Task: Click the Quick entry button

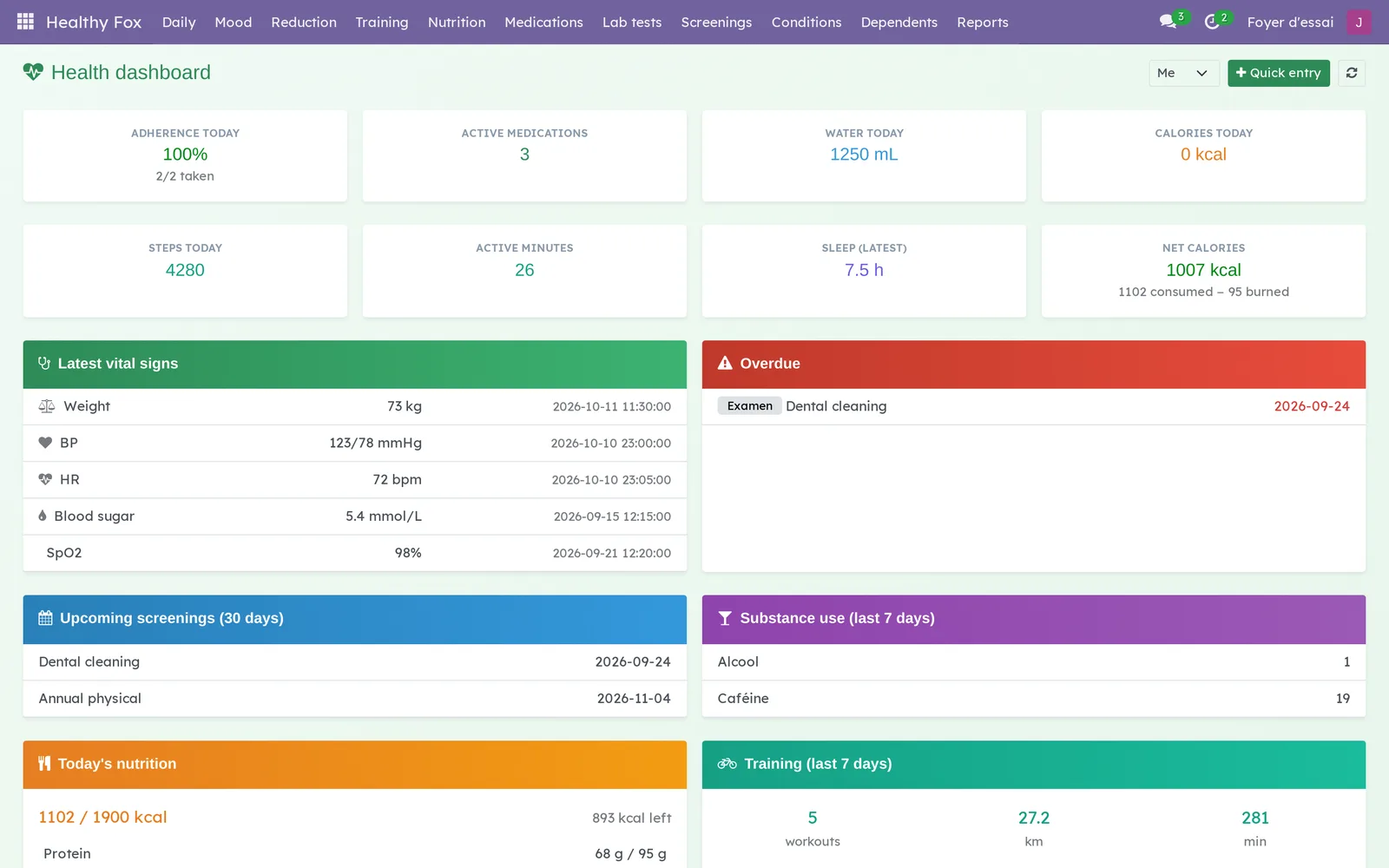Action: (1278, 73)
